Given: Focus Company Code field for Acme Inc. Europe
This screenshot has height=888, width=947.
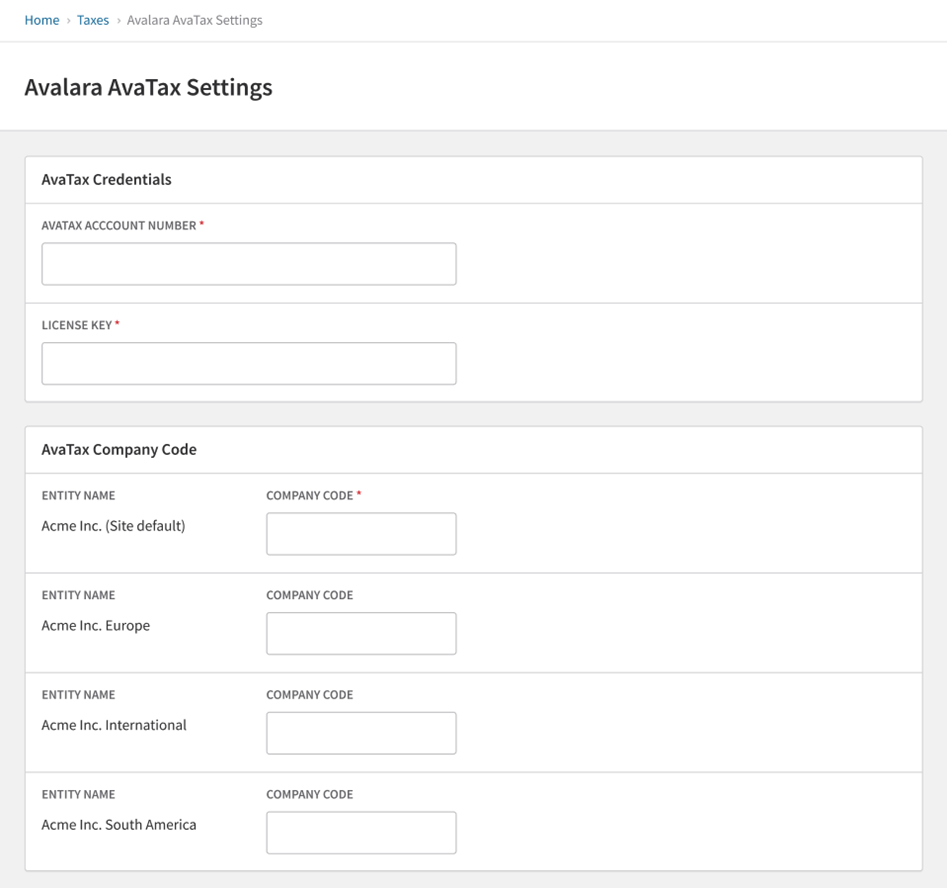Looking at the screenshot, I should 361,634.
